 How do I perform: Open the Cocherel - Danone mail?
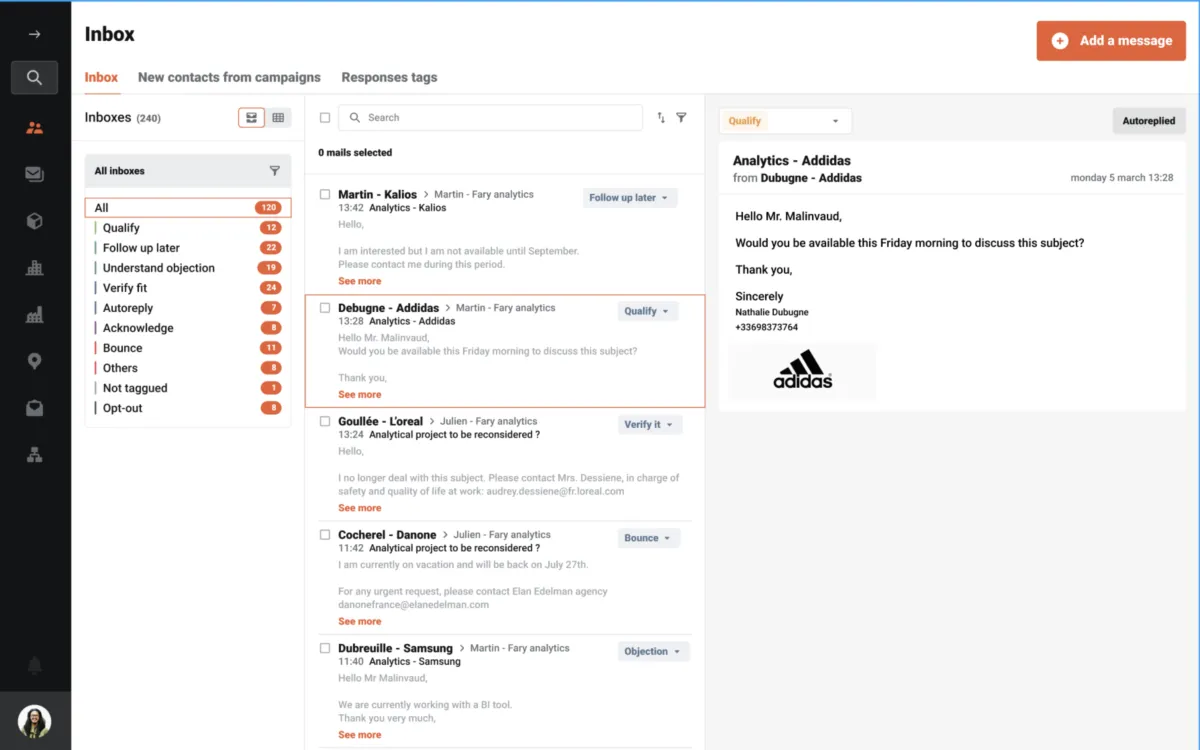[x=505, y=578]
